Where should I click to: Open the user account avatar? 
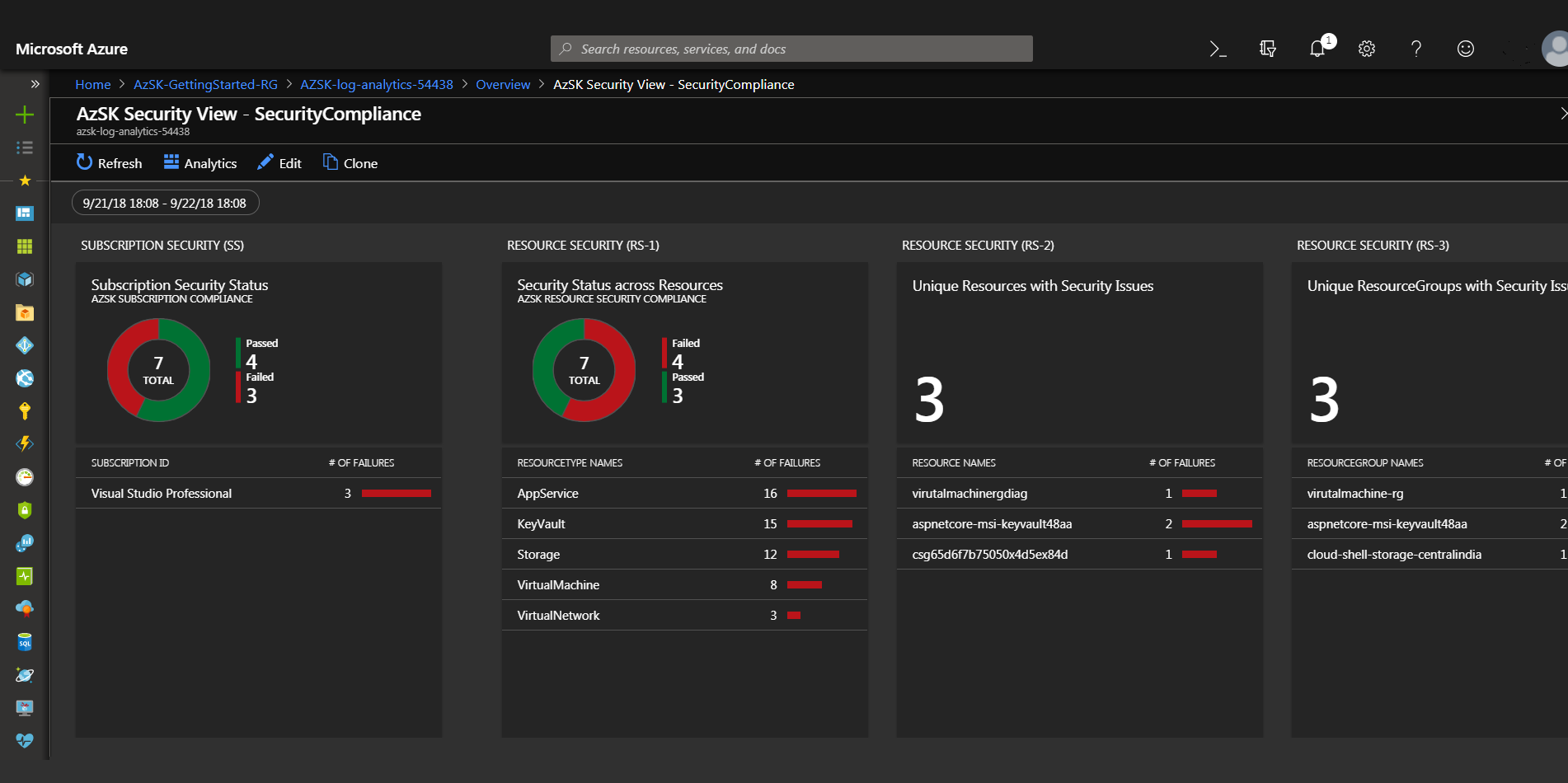(x=1555, y=49)
